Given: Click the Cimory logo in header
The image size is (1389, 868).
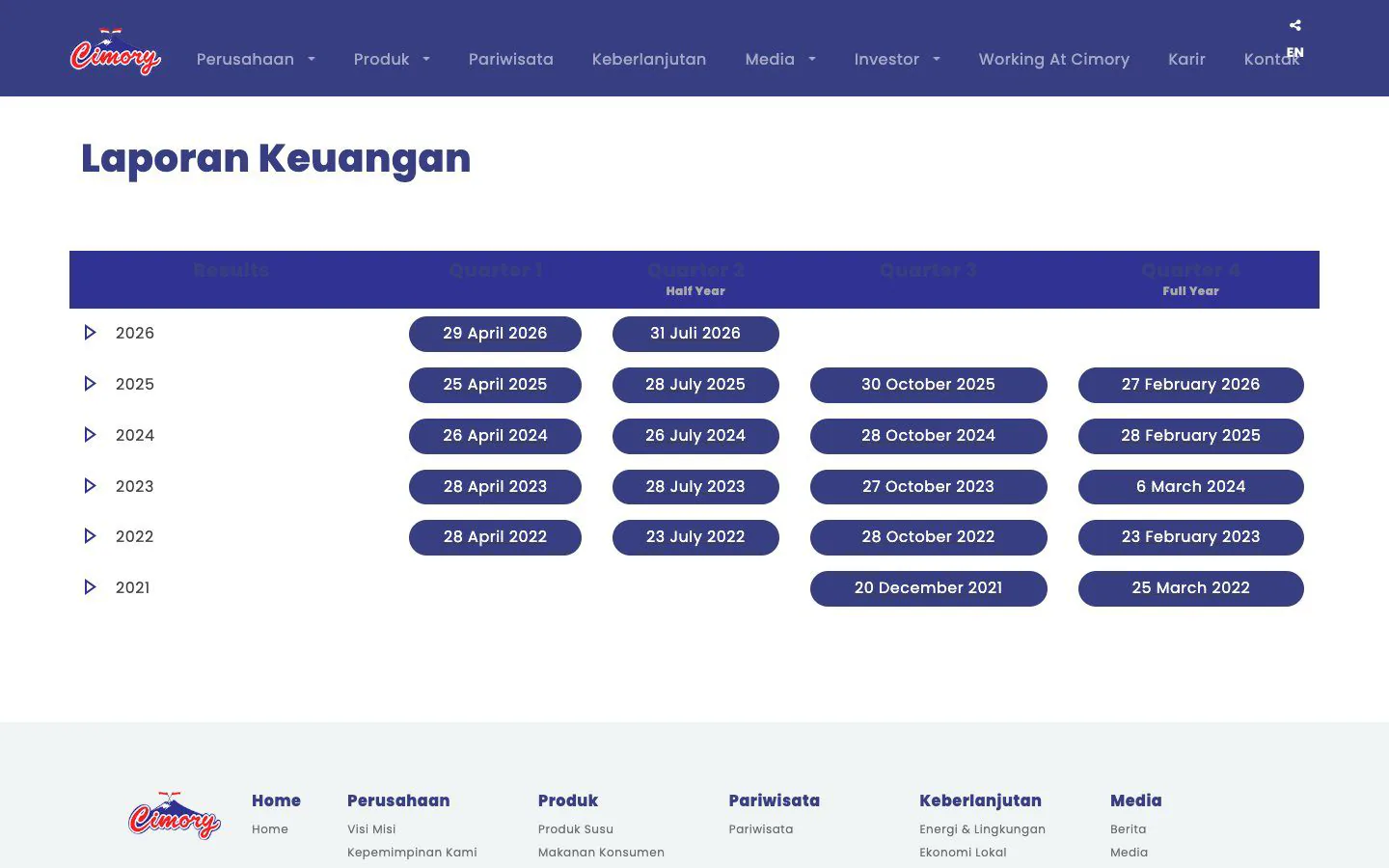Looking at the screenshot, I should 116,51.
